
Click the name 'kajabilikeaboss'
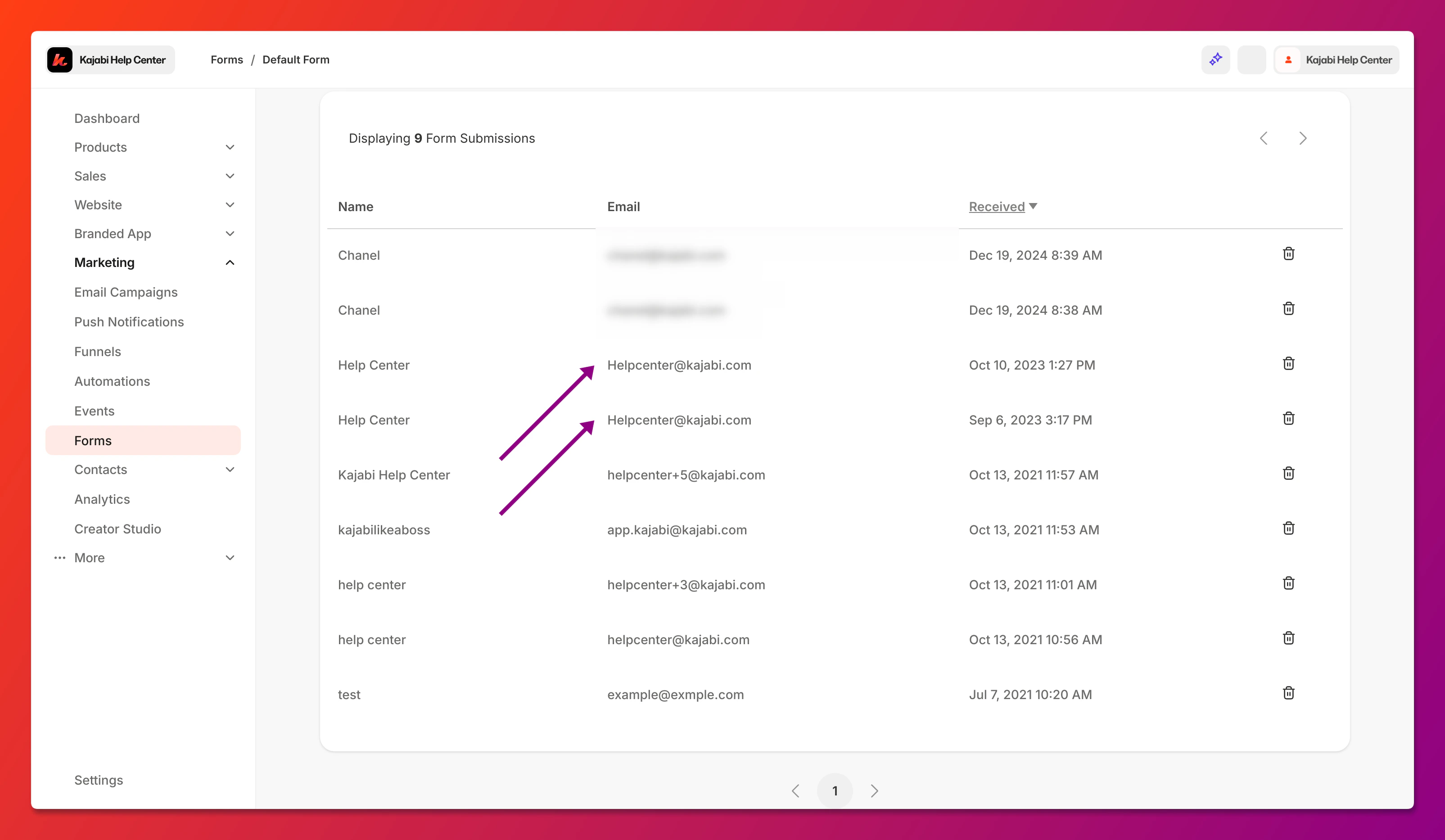coord(384,530)
